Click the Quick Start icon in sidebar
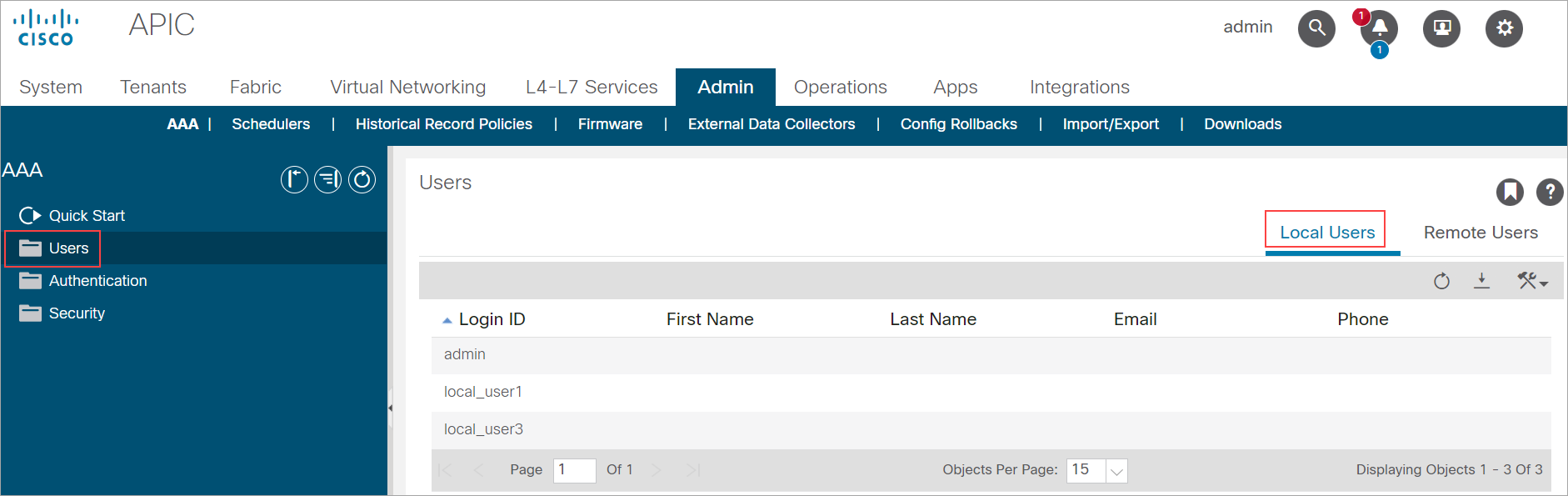 (x=30, y=216)
